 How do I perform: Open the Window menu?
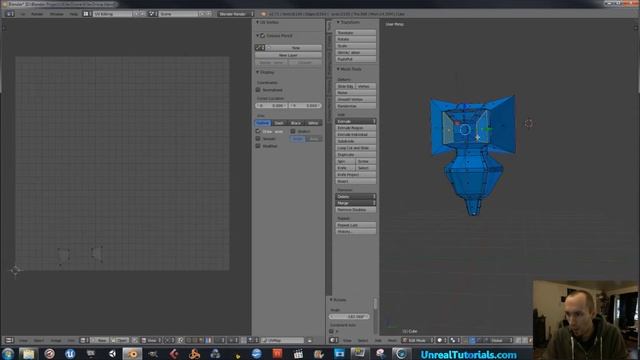point(57,14)
